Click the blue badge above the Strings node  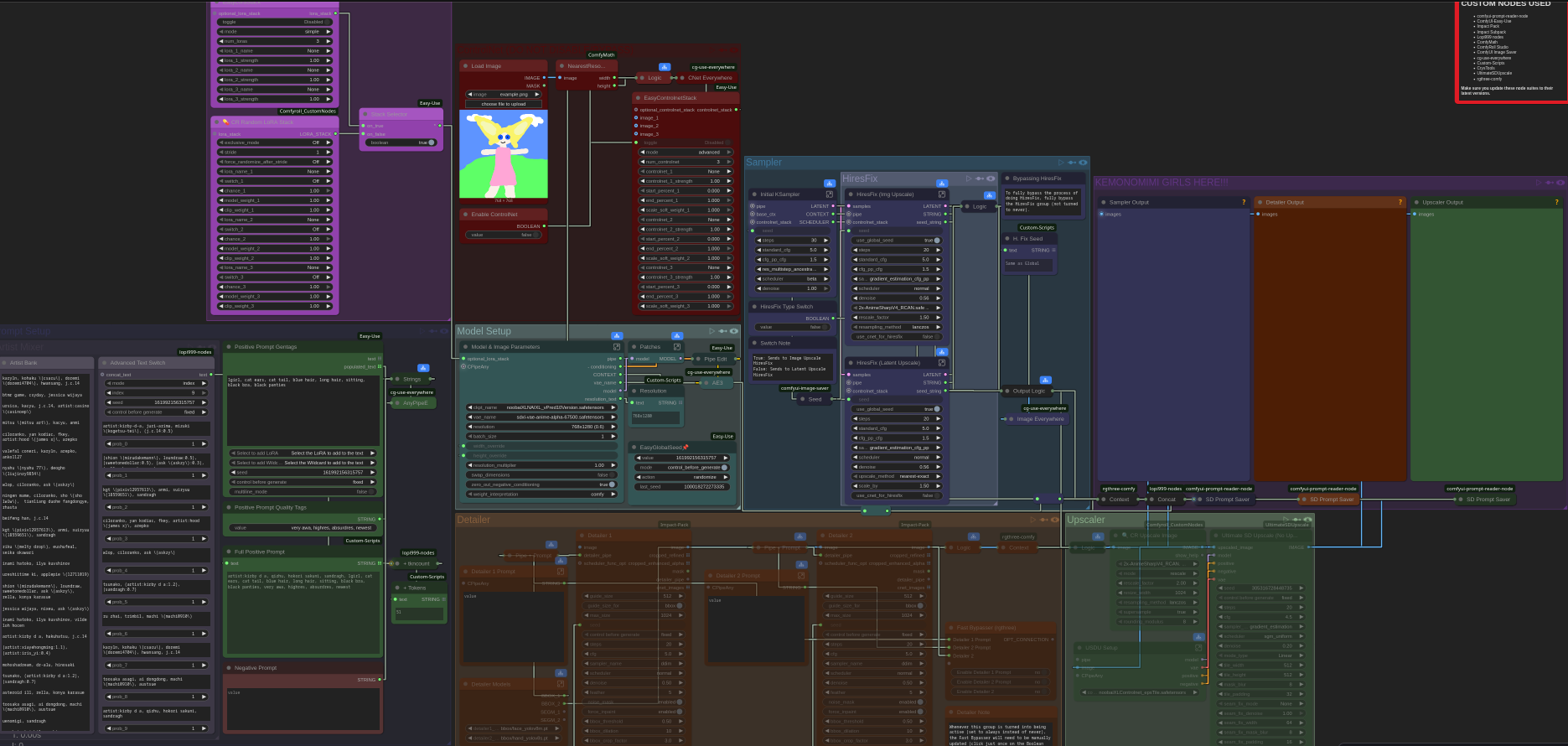point(423,368)
